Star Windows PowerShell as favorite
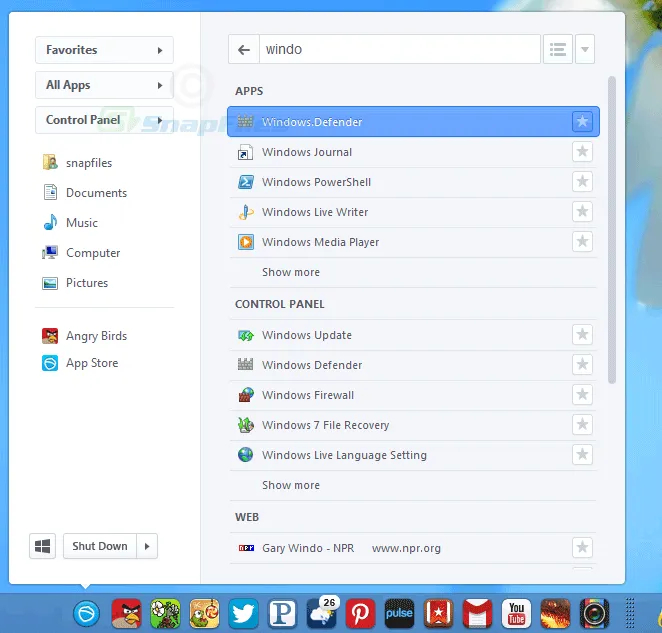 click(x=582, y=182)
